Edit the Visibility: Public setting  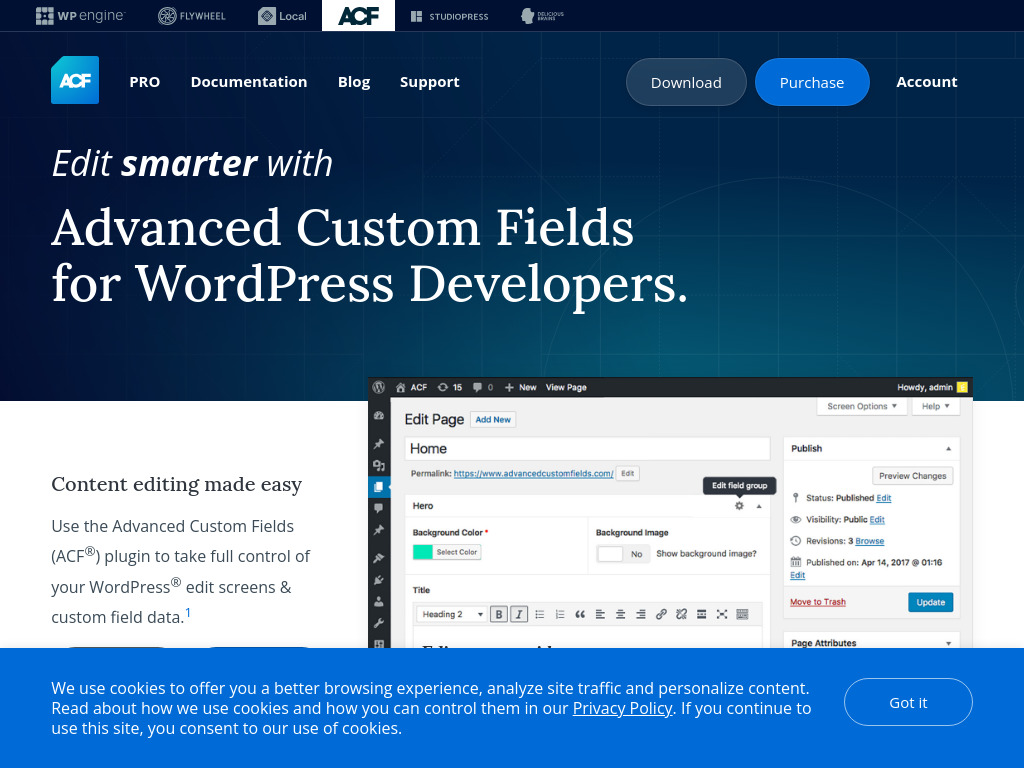coord(877,520)
